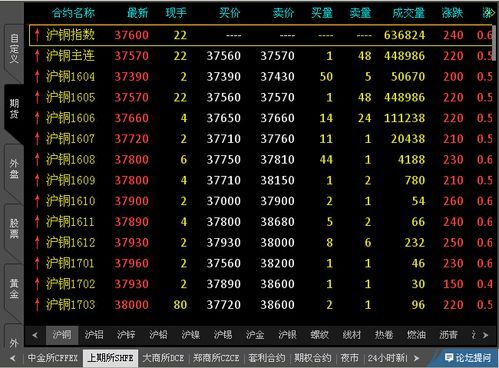Select the 沪镍 product tab
Viewport: 499px width, 368px height.
click(191, 335)
